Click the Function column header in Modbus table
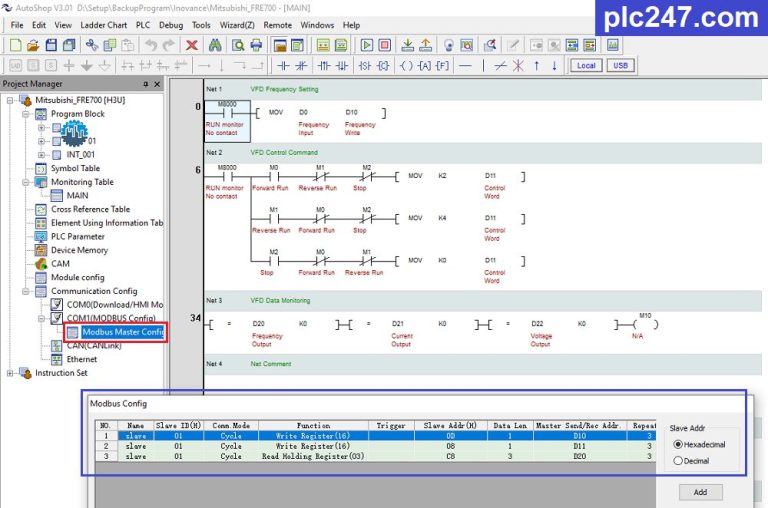Screen dimensions: 768x508 (313, 426)
